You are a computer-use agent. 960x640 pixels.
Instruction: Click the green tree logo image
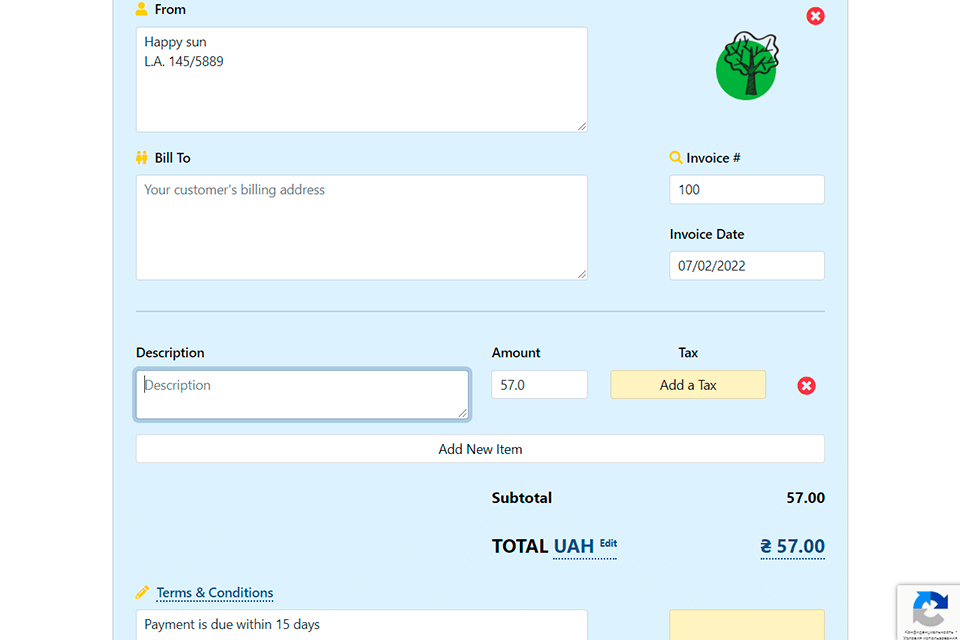[747, 66]
